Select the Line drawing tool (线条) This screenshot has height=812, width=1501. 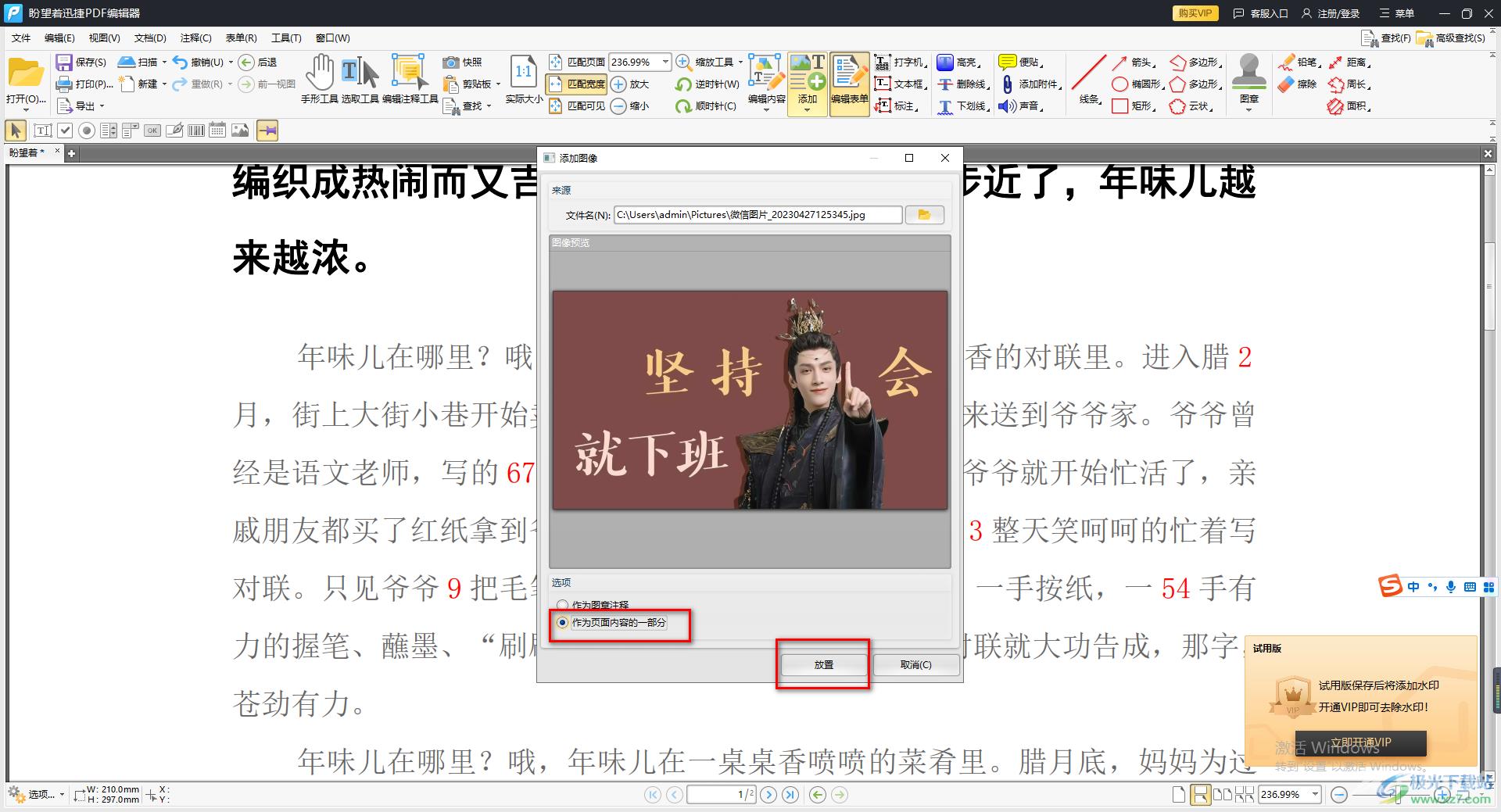tap(1089, 79)
